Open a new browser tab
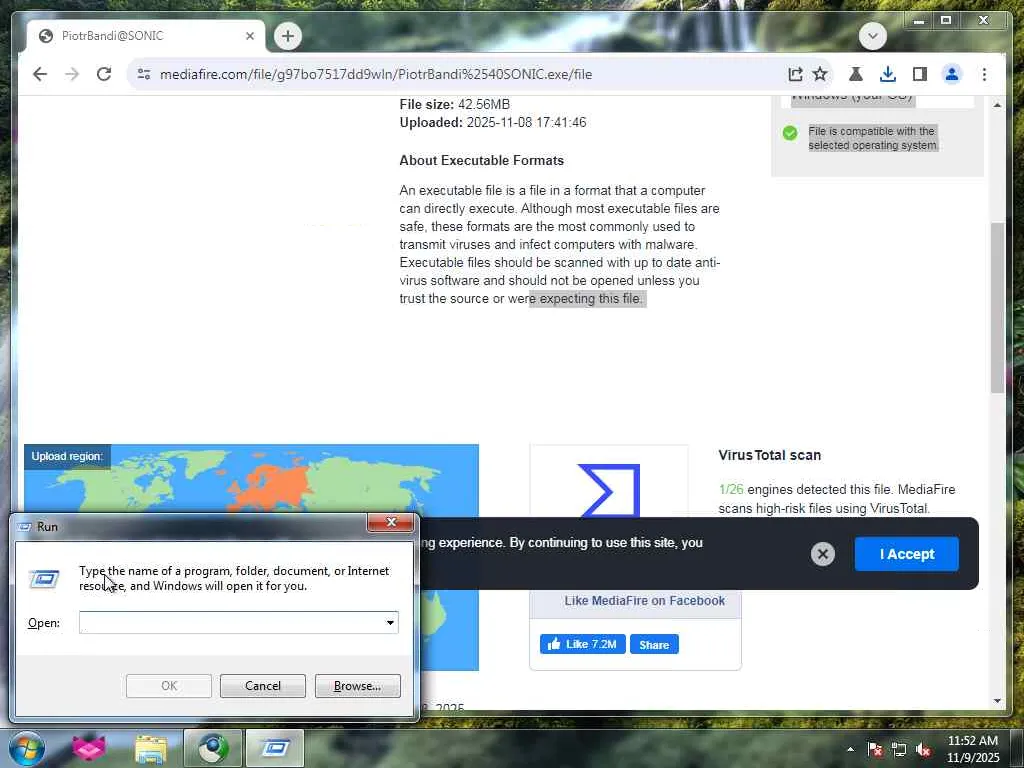 pyautogui.click(x=288, y=36)
